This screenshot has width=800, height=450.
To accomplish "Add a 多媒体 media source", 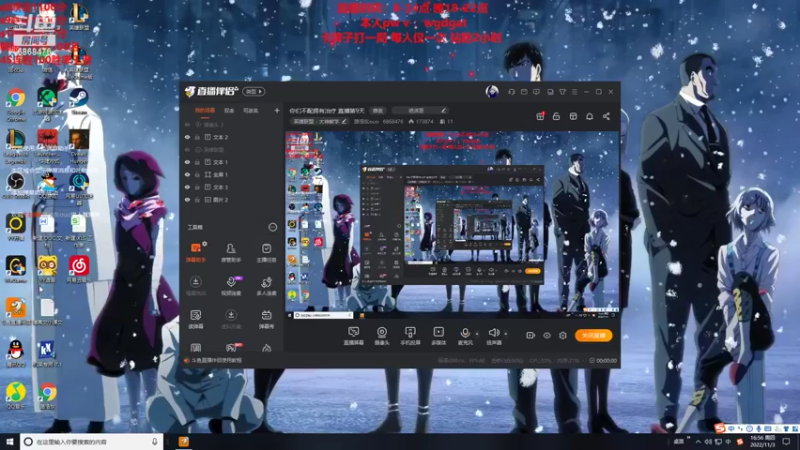I will click(x=438, y=336).
